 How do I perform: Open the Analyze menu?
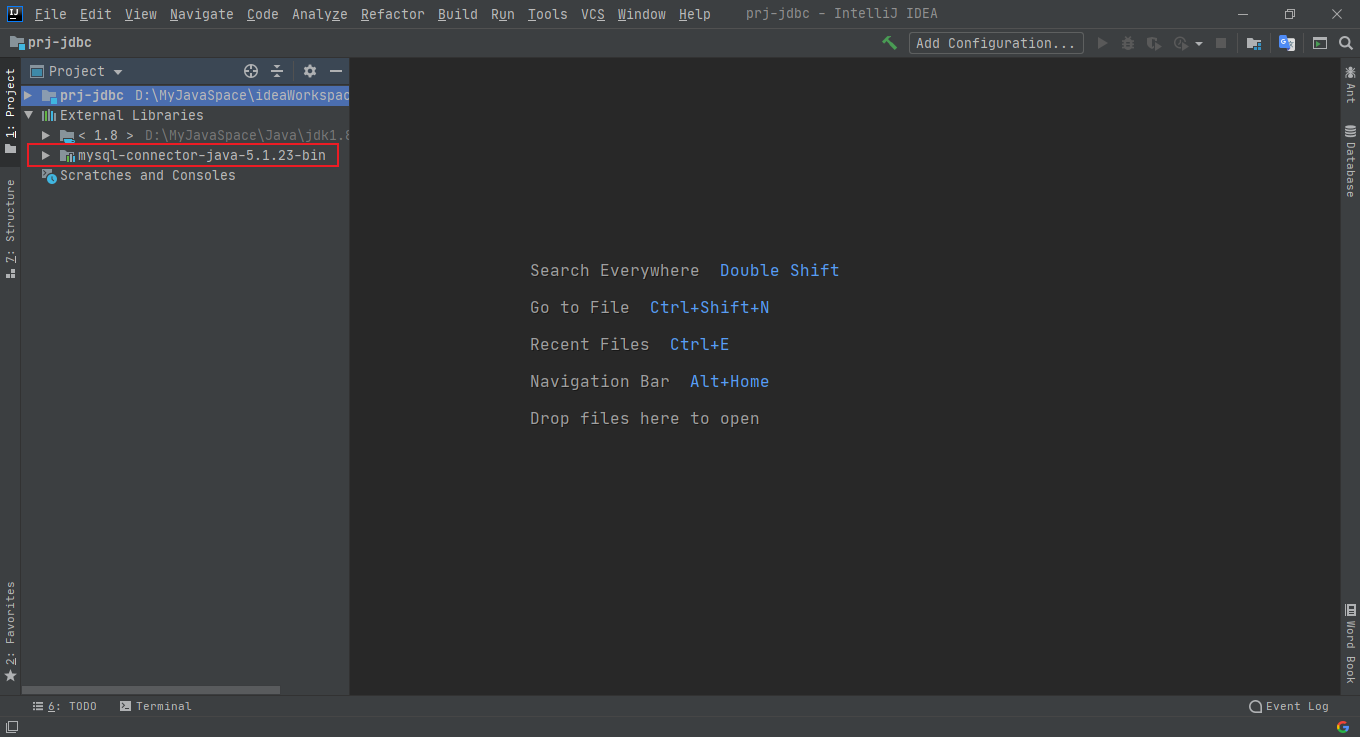pos(320,14)
